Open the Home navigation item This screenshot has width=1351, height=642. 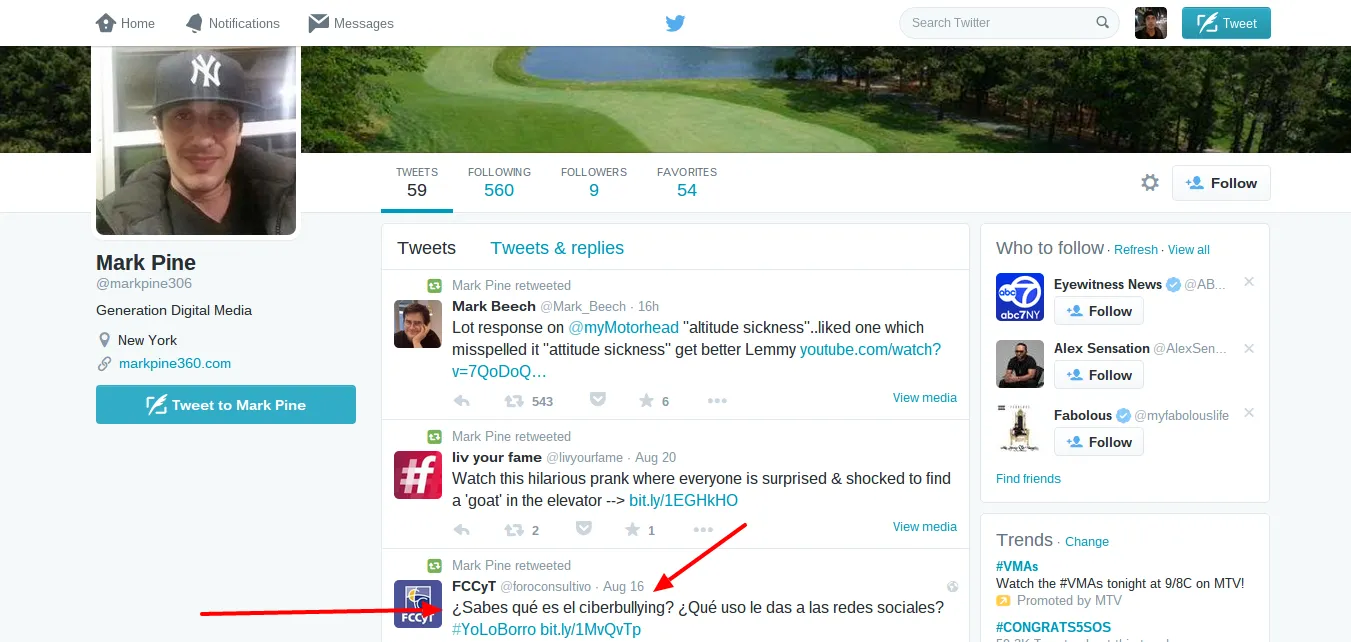[x=125, y=23]
